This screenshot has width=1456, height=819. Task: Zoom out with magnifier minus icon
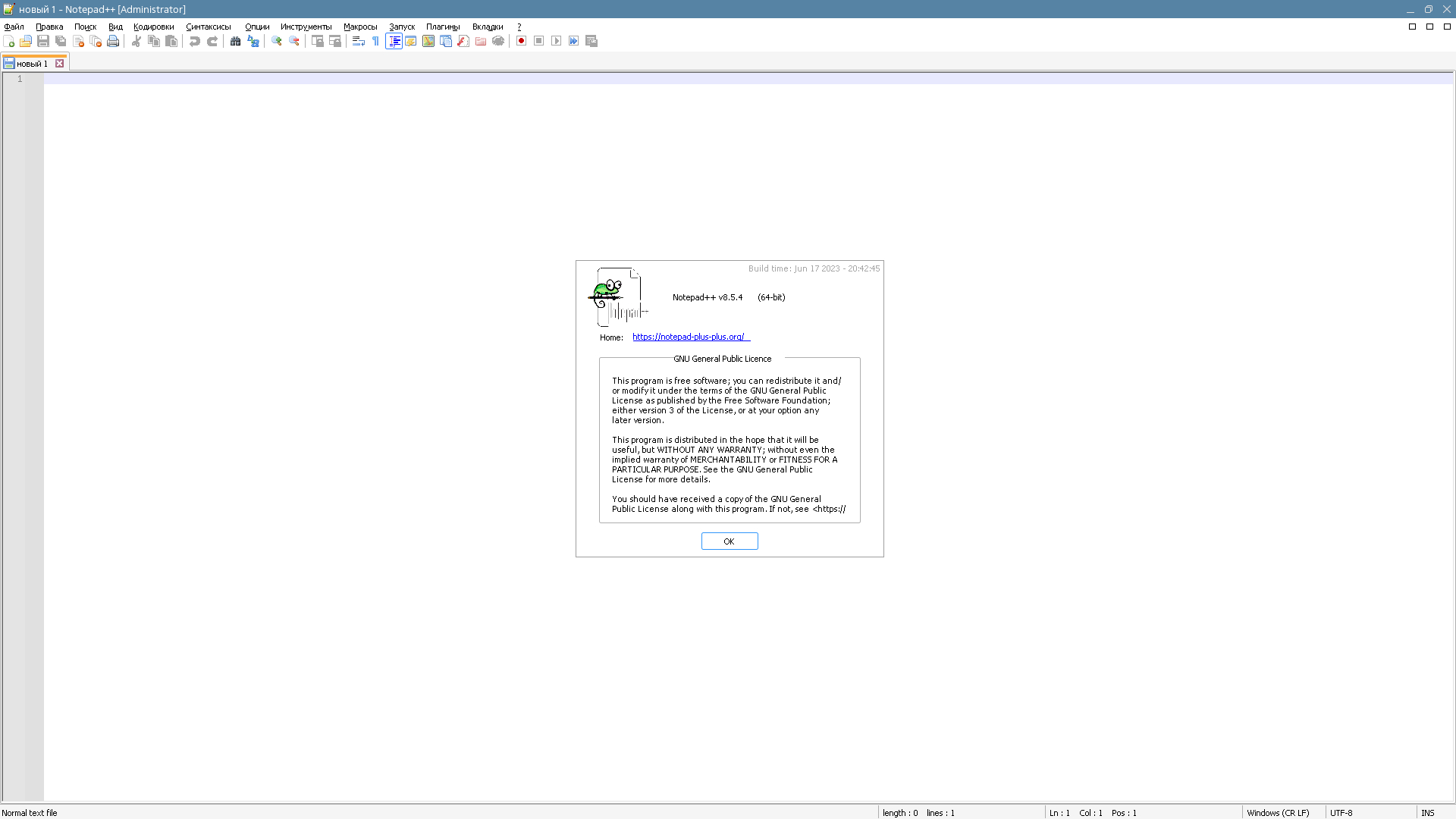click(294, 41)
